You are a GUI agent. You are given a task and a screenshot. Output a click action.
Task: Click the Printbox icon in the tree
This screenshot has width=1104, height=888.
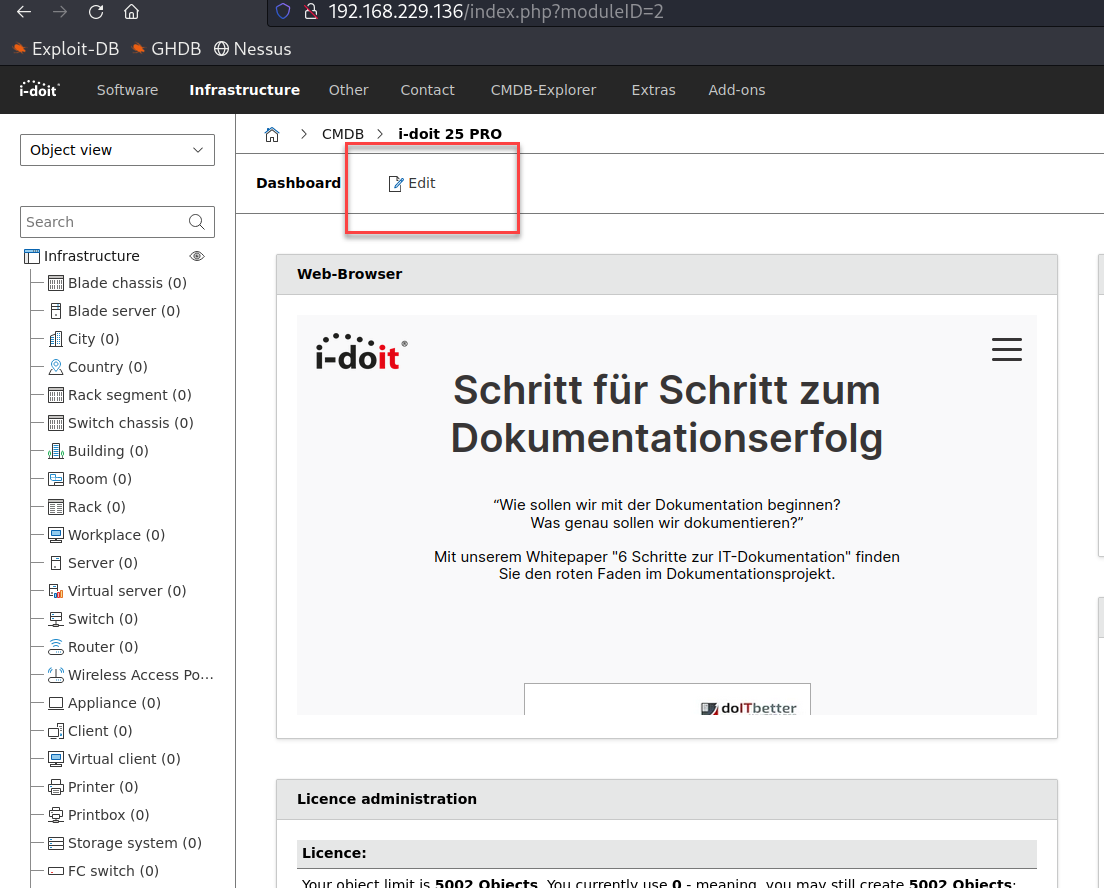click(56, 815)
